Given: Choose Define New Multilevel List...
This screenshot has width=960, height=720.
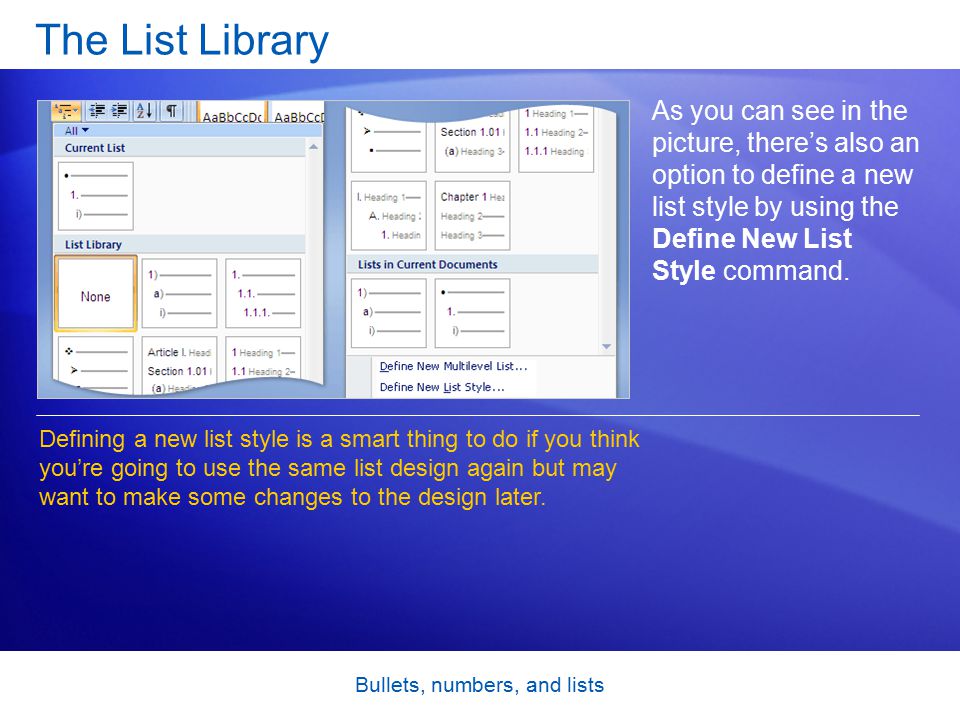Looking at the screenshot, I should tap(453, 366).
